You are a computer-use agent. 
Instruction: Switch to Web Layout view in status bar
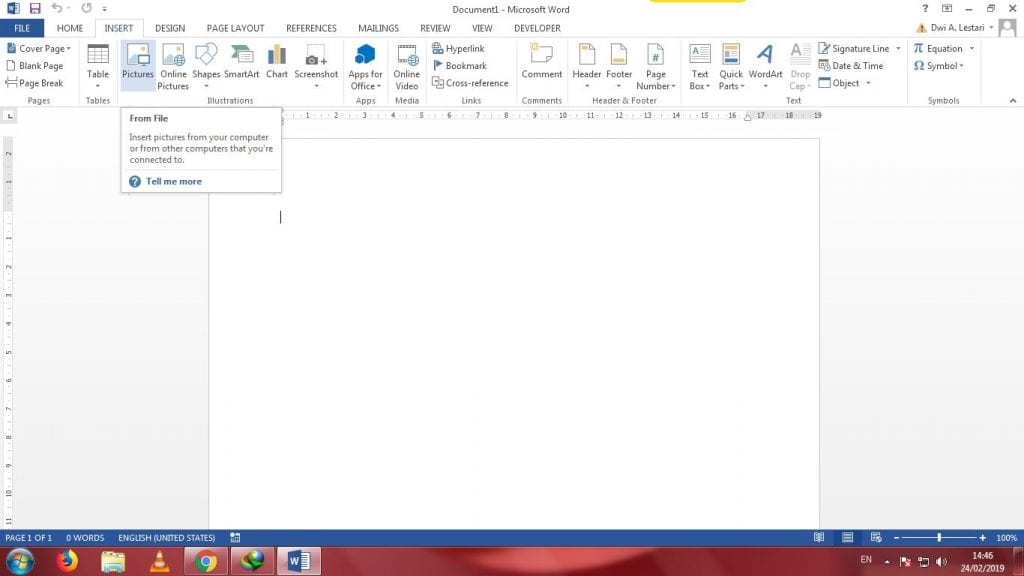[x=875, y=538]
